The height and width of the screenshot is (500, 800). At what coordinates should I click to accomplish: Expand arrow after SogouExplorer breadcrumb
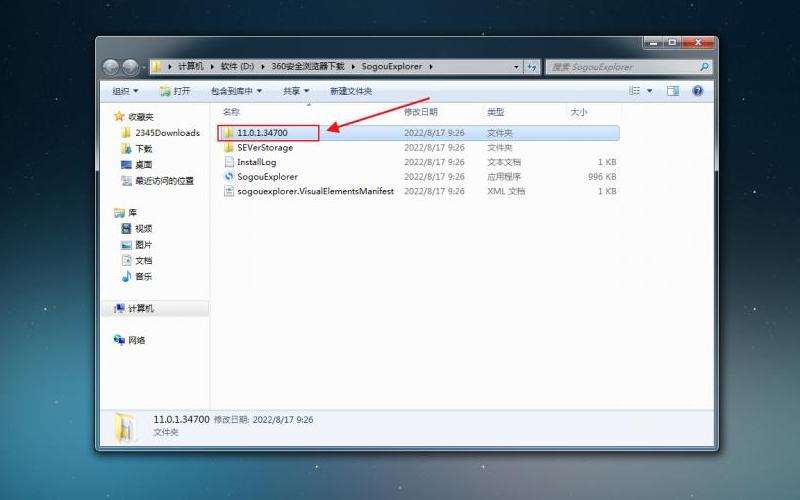click(431, 66)
